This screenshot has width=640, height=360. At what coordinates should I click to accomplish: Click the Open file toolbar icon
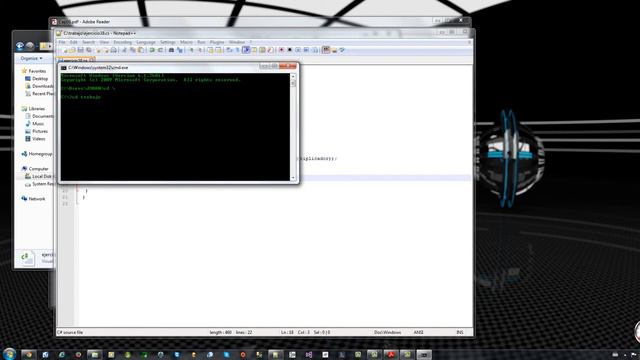coord(73,50)
